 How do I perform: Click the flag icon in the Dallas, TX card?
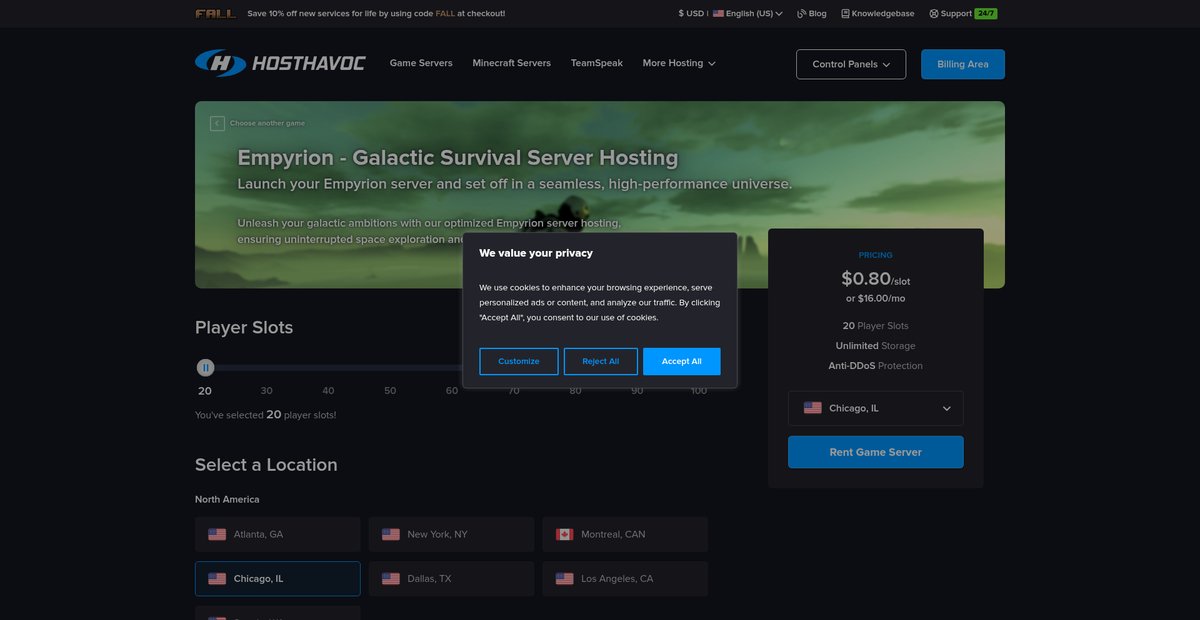click(391, 578)
